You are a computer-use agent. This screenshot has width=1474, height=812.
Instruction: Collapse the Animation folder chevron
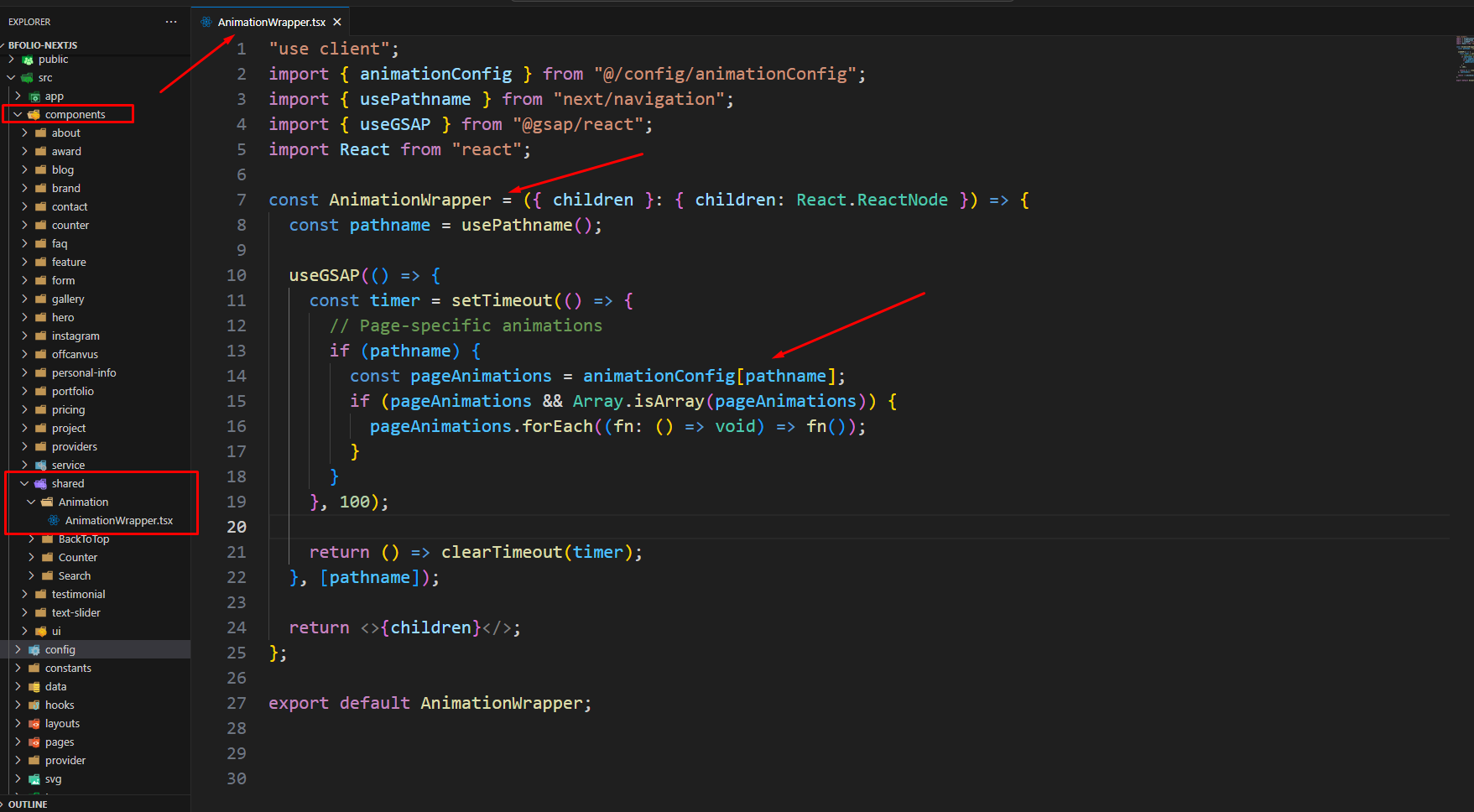tap(32, 502)
